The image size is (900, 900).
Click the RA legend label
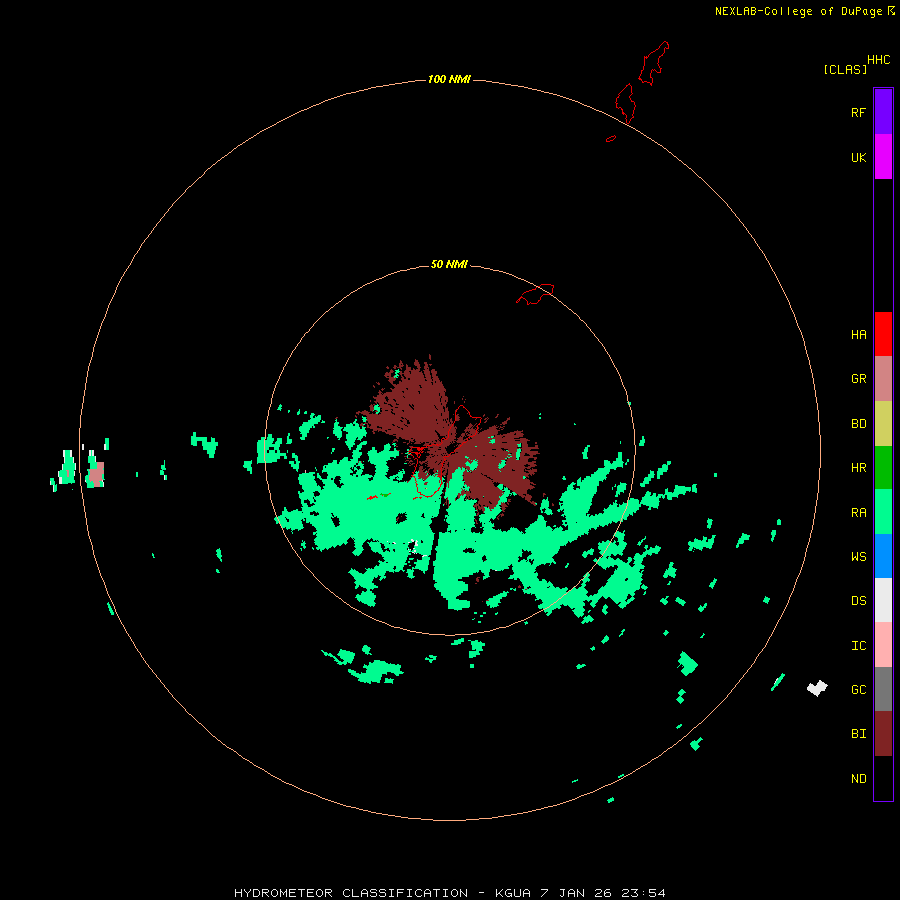858,513
